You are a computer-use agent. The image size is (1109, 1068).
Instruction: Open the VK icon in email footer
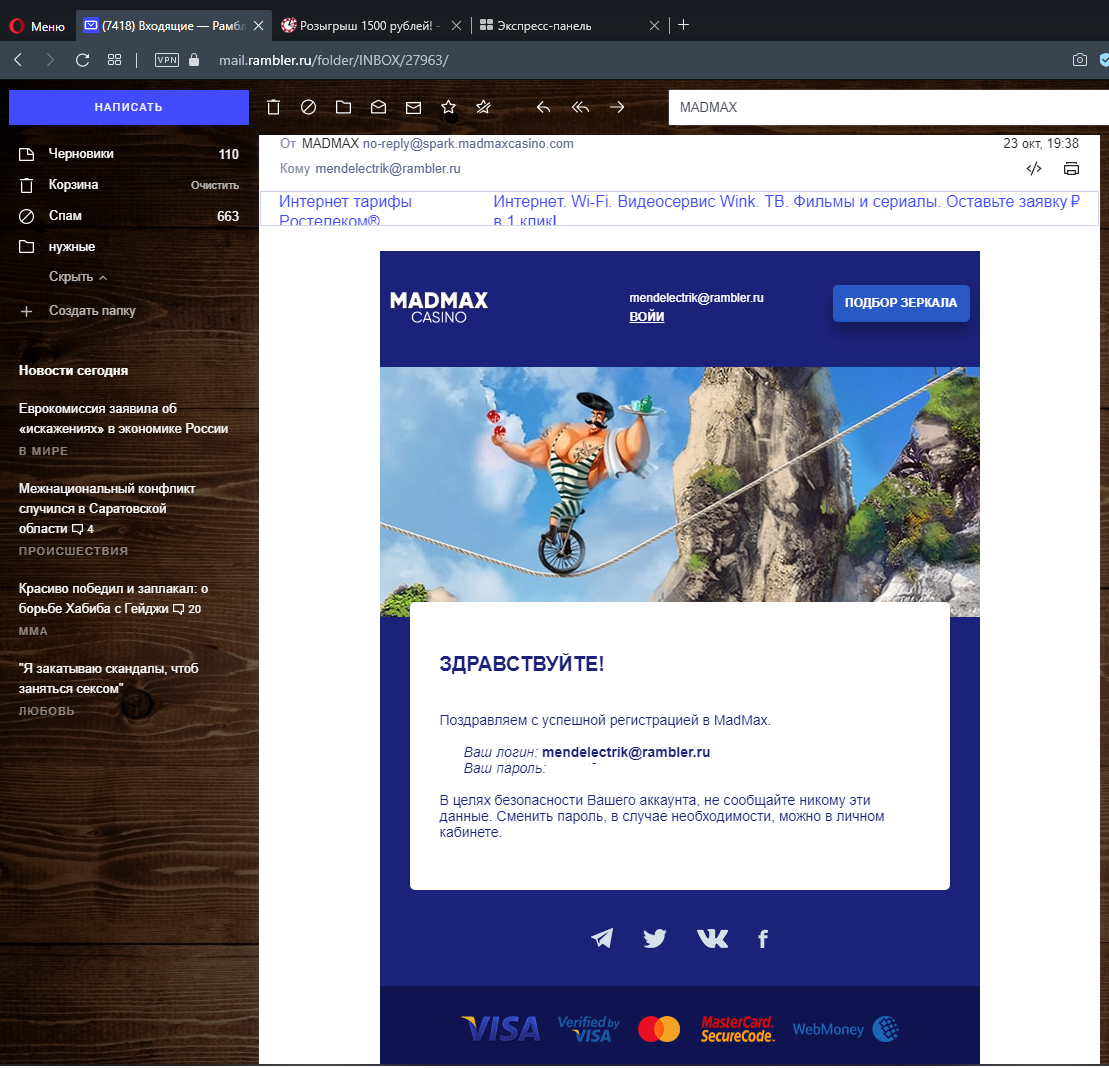(712, 938)
